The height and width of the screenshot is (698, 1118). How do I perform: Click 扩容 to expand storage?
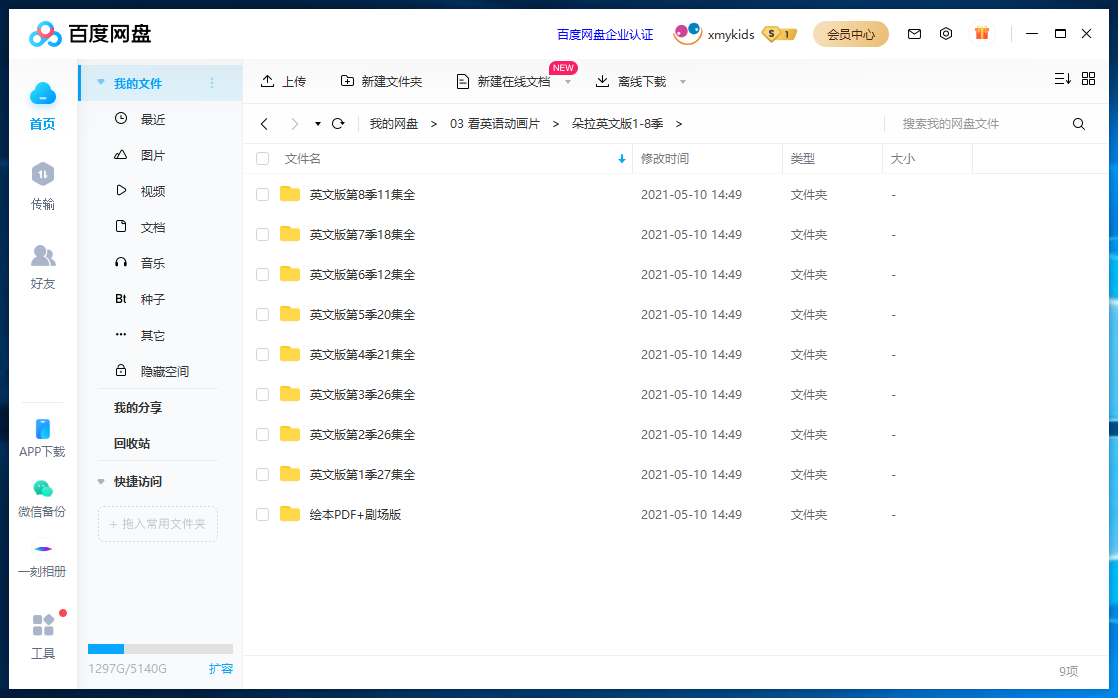[221, 669]
